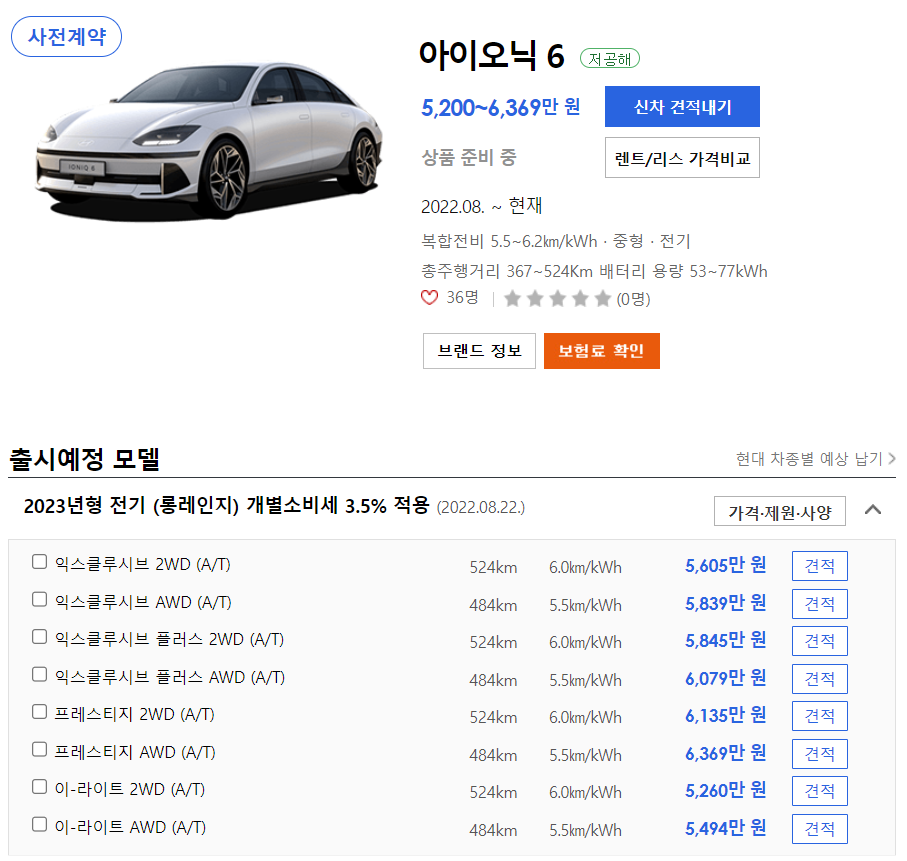
Task: Click 견적 for 6,135만 원 trim
Action: [820, 716]
